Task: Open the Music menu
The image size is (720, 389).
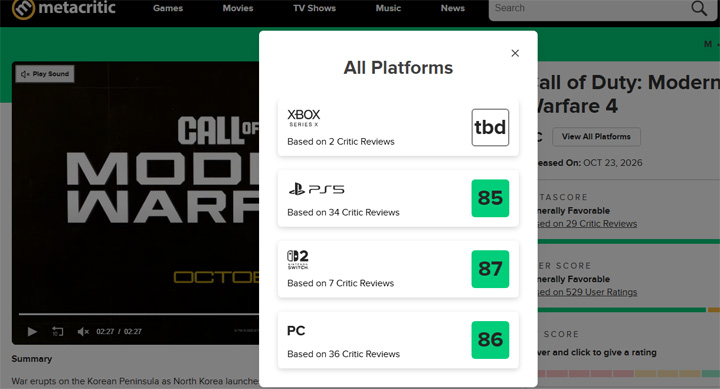Action: [388, 8]
